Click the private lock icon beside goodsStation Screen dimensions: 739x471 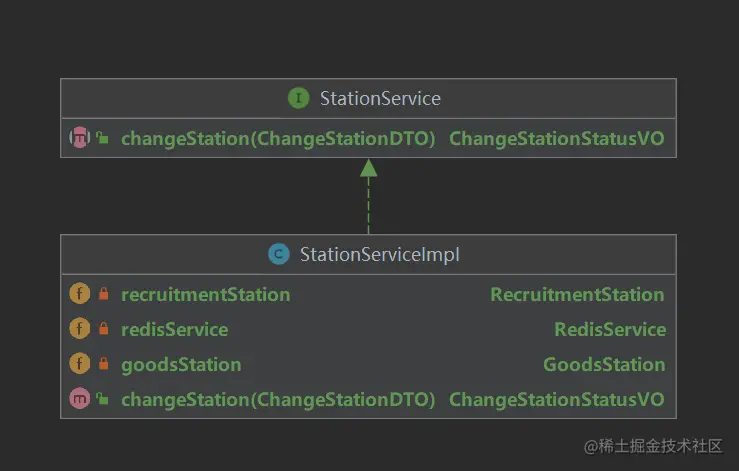[103, 364]
